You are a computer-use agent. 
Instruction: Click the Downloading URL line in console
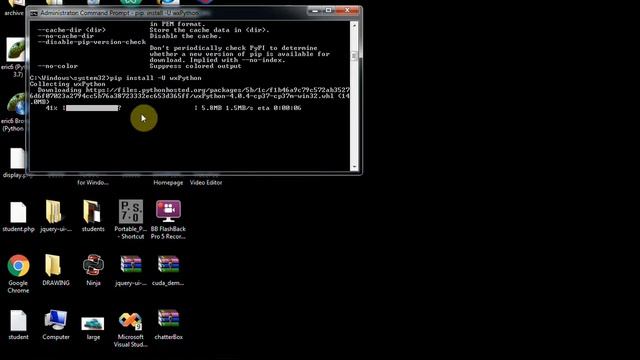pos(190,96)
